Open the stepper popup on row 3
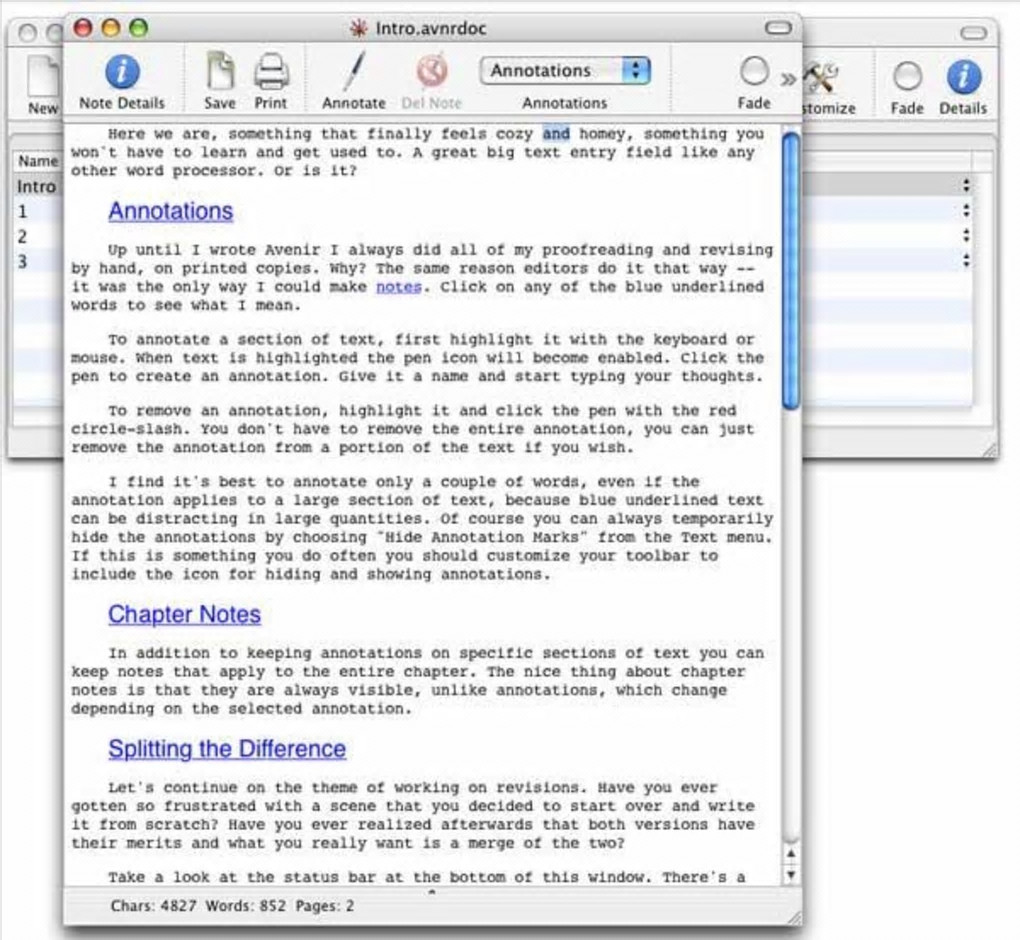The width and height of the screenshot is (1020, 940). pyautogui.click(x=967, y=260)
